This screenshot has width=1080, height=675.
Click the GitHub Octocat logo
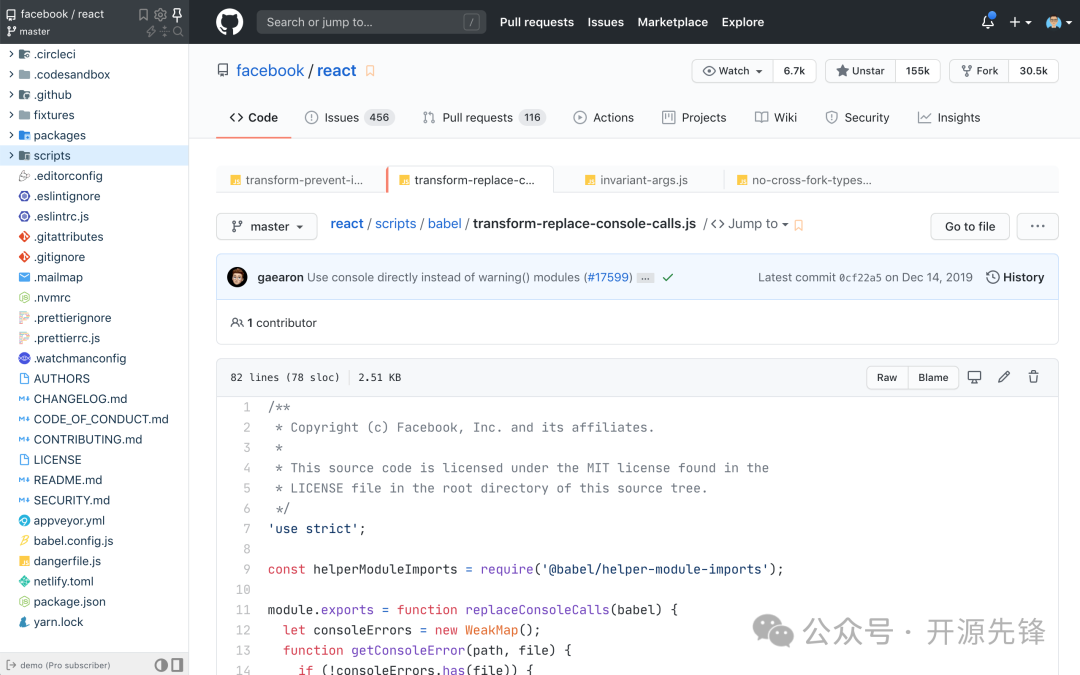click(x=229, y=22)
